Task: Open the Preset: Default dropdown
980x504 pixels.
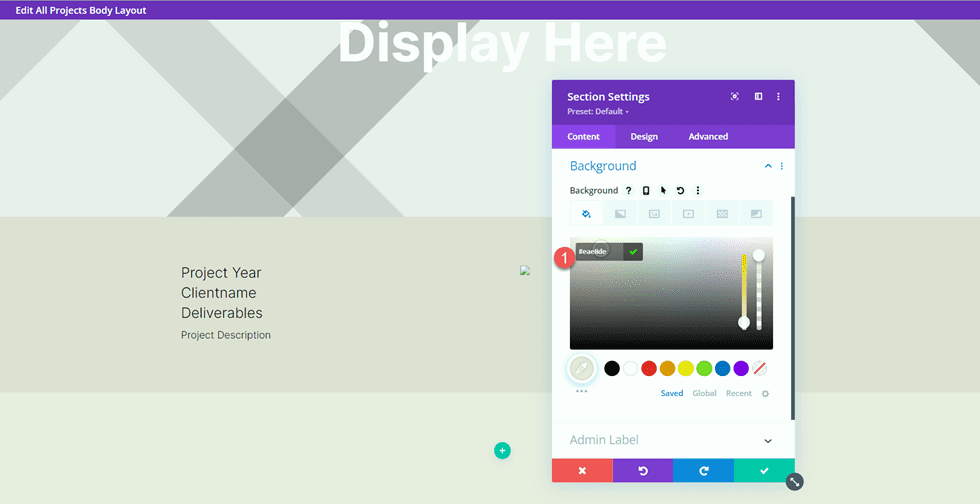Action: 598,111
